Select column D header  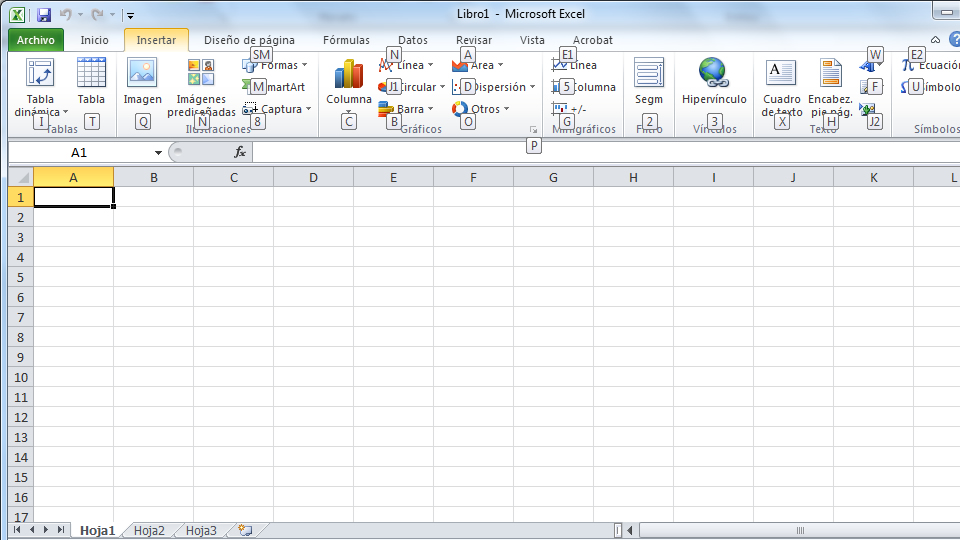point(313,178)
